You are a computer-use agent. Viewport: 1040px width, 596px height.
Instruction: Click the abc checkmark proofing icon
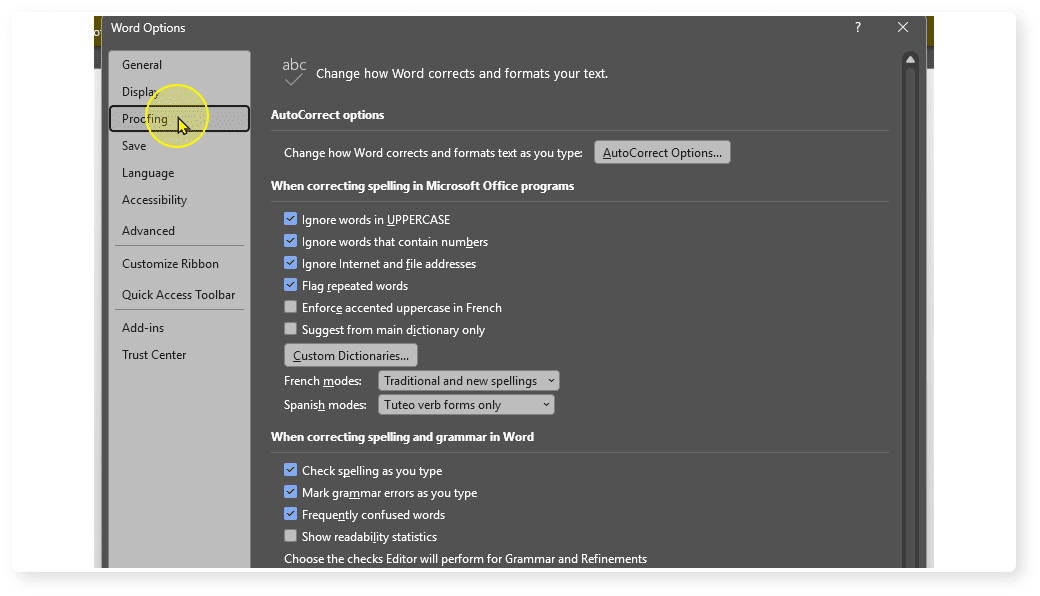(294, 72)
